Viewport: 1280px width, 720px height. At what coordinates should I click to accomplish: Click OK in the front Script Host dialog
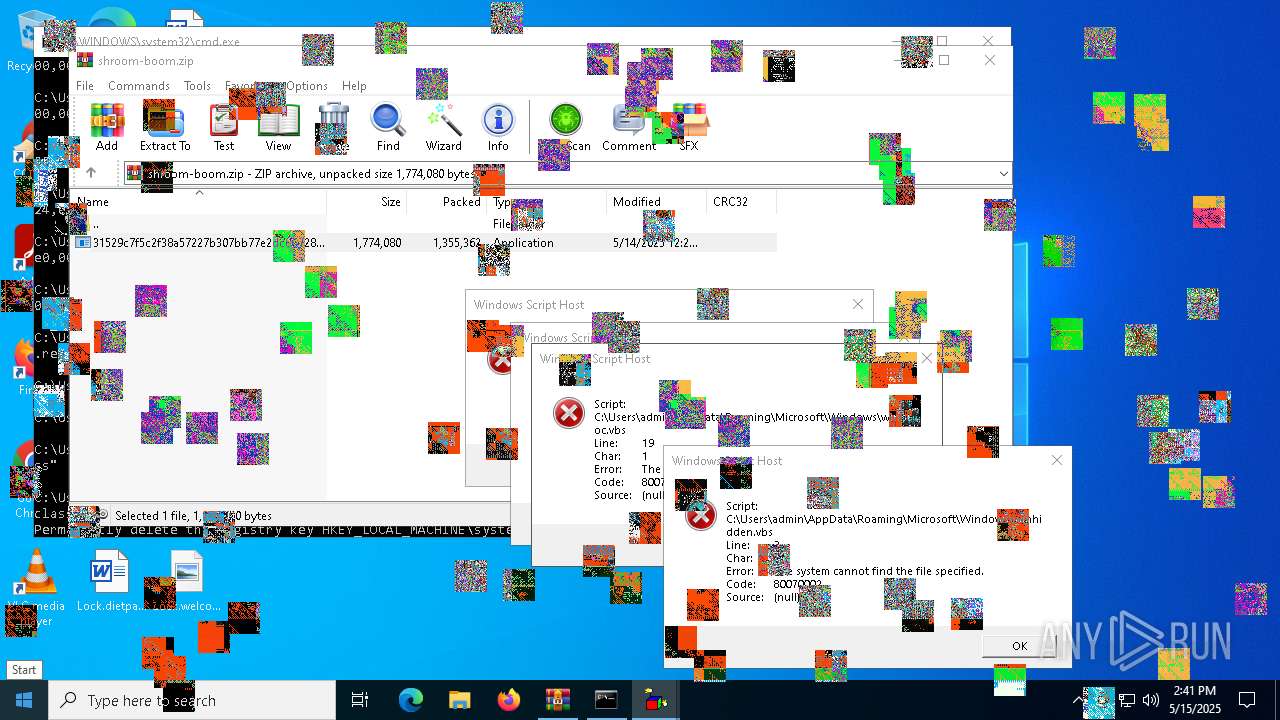point(1019,646)
